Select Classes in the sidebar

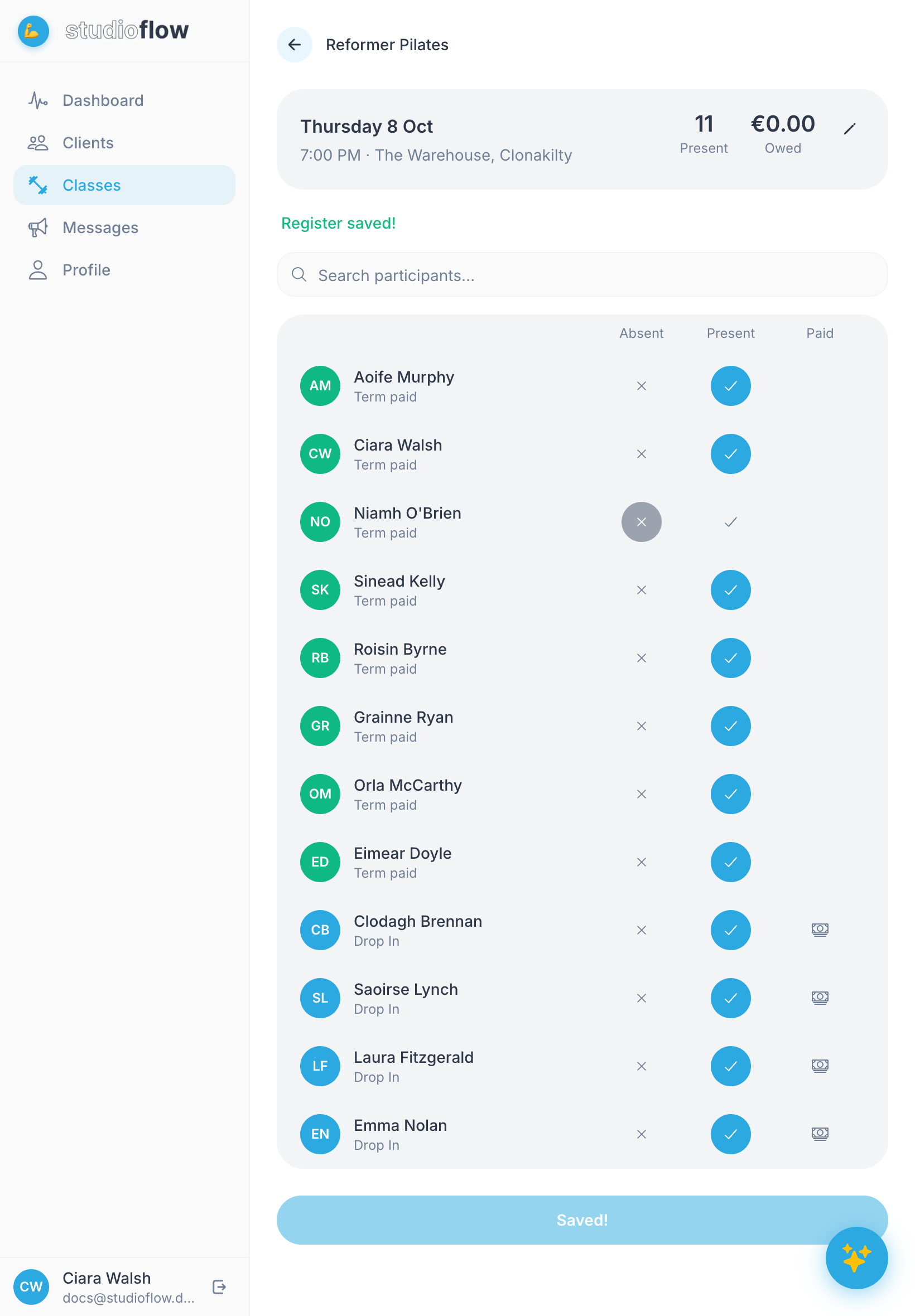pos(124,185)
